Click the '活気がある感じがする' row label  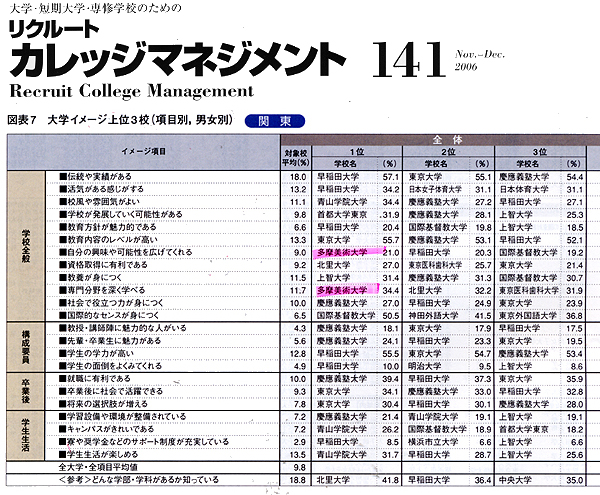click(x=101, y=189)
